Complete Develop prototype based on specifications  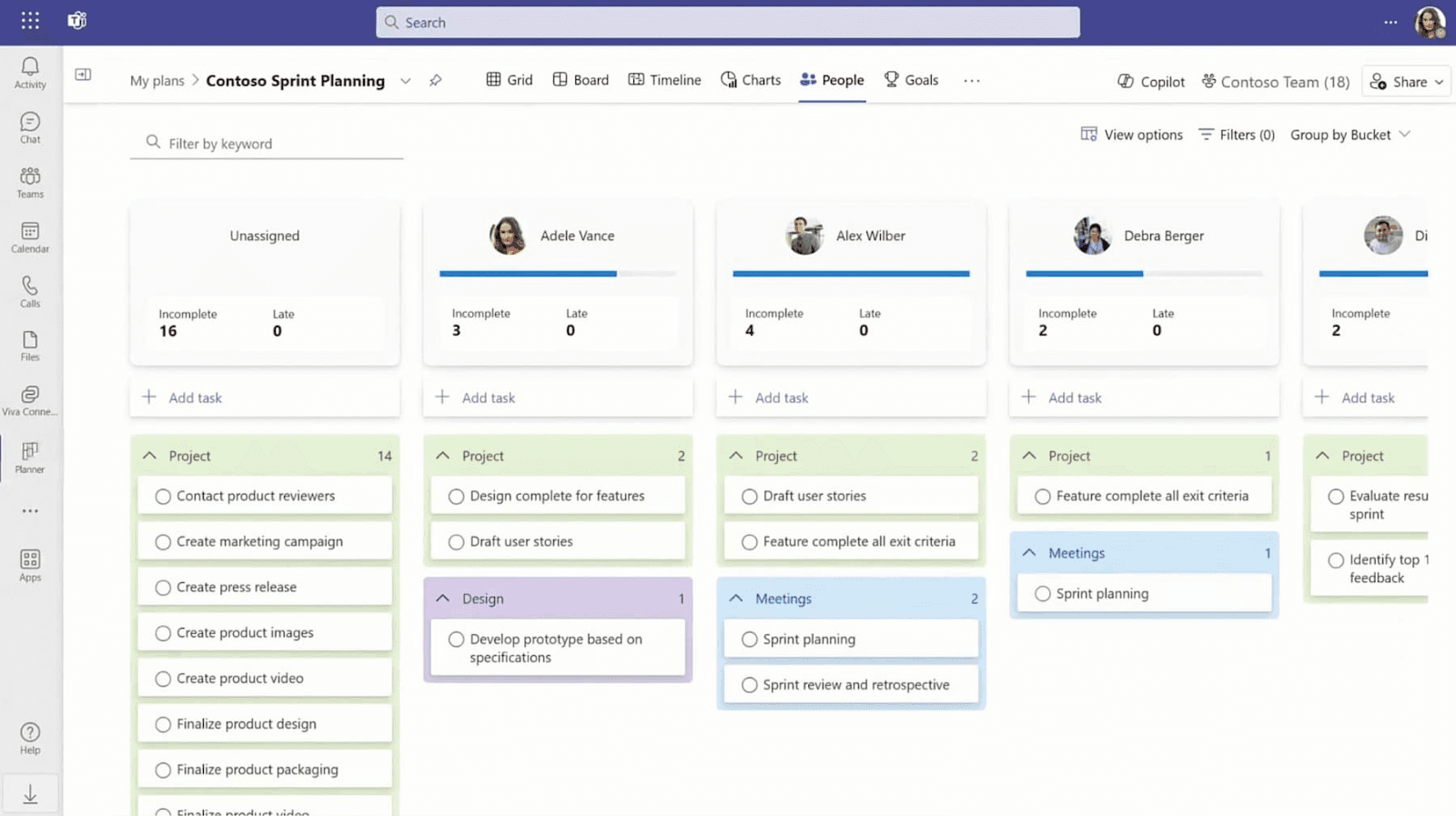[456, 640]
